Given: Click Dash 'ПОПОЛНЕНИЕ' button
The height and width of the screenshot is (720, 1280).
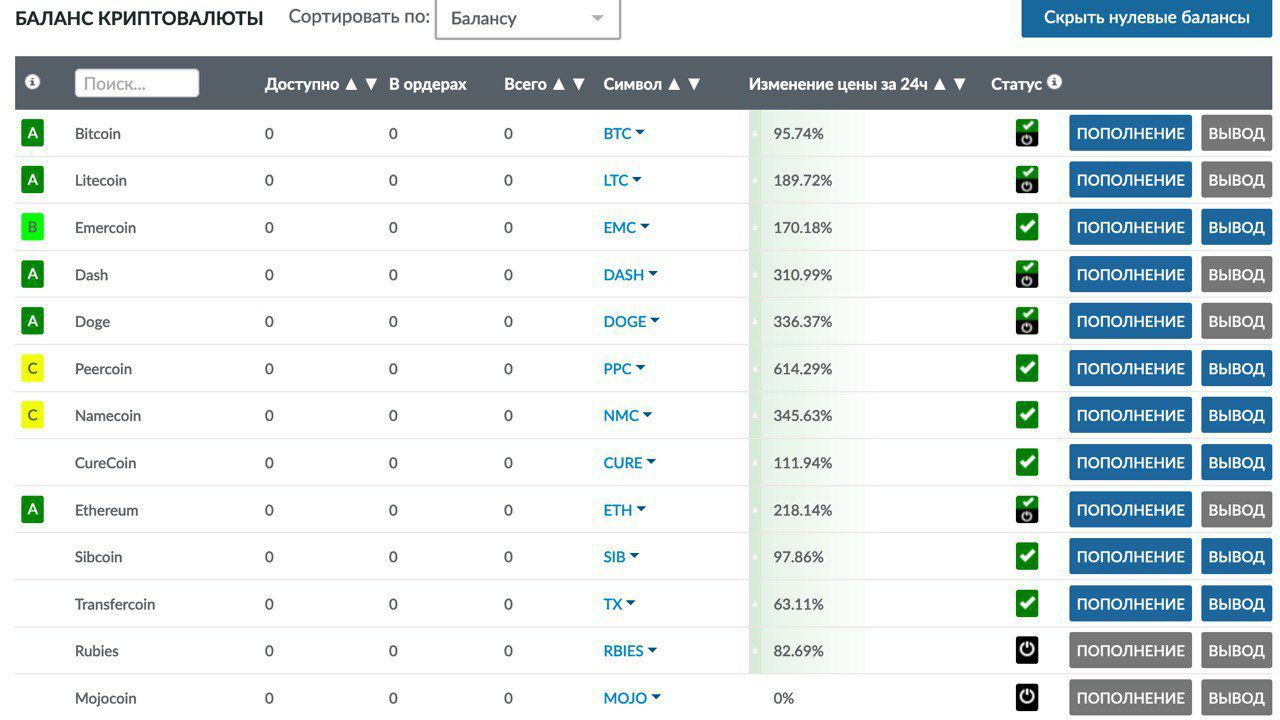Looking at the screenshot, I should tap(1130, 274).
